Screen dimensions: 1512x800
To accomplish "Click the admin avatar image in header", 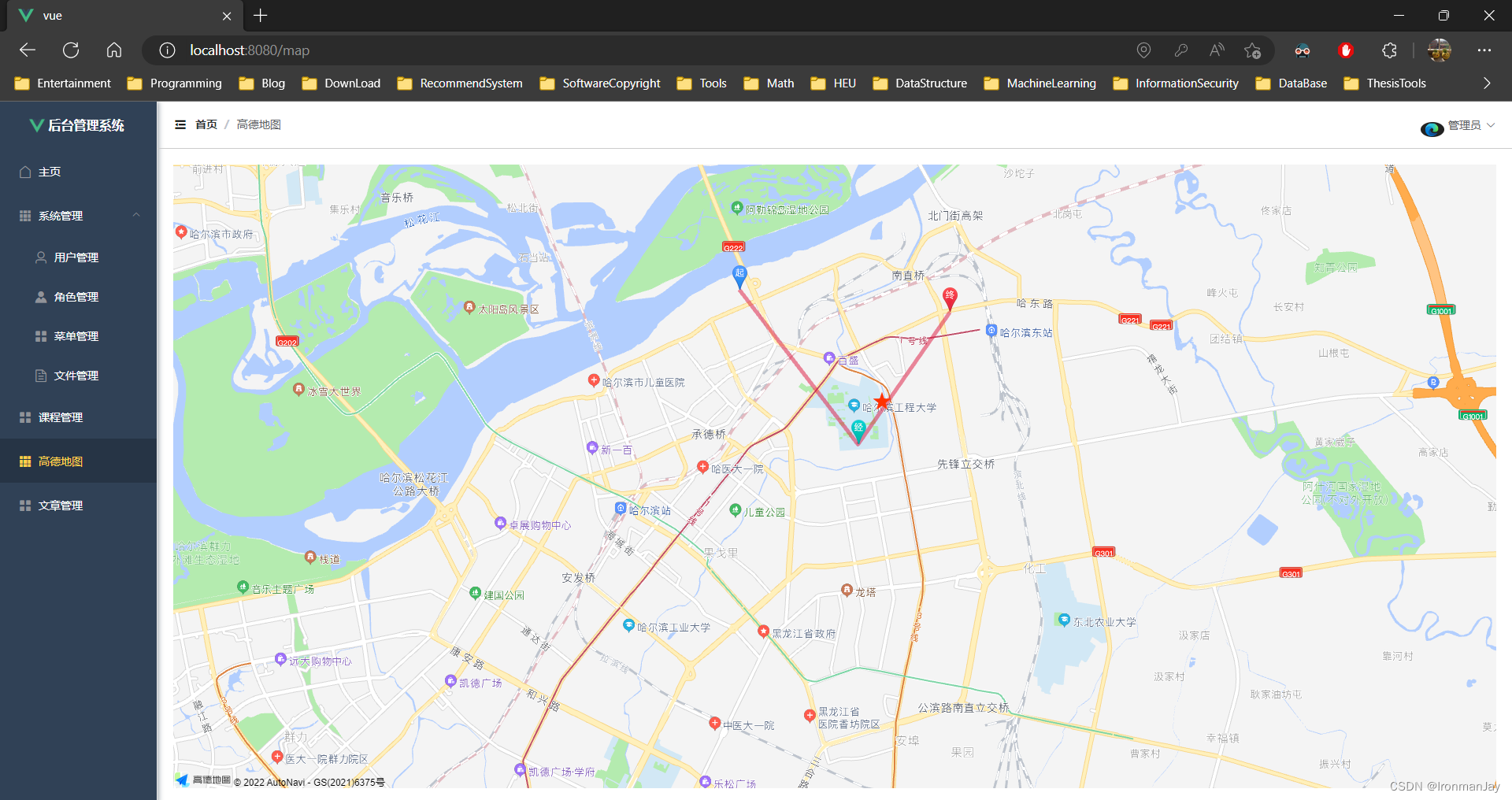I will tap(1432, 128).
